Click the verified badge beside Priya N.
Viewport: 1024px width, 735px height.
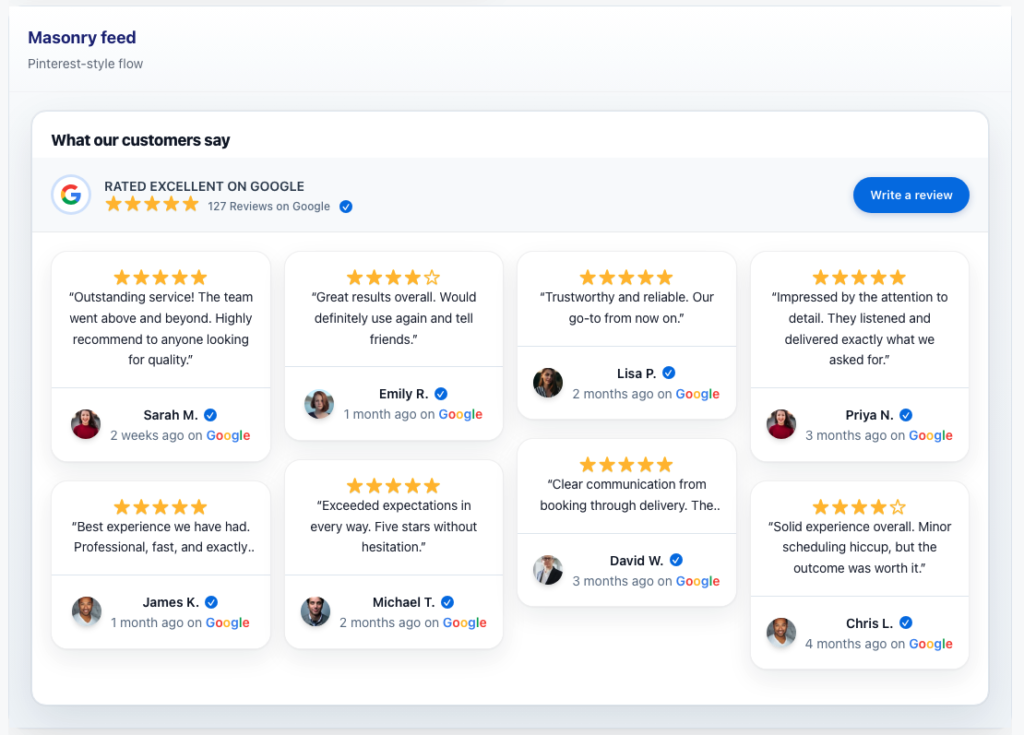pyautogui.click(x=906, y=415)
